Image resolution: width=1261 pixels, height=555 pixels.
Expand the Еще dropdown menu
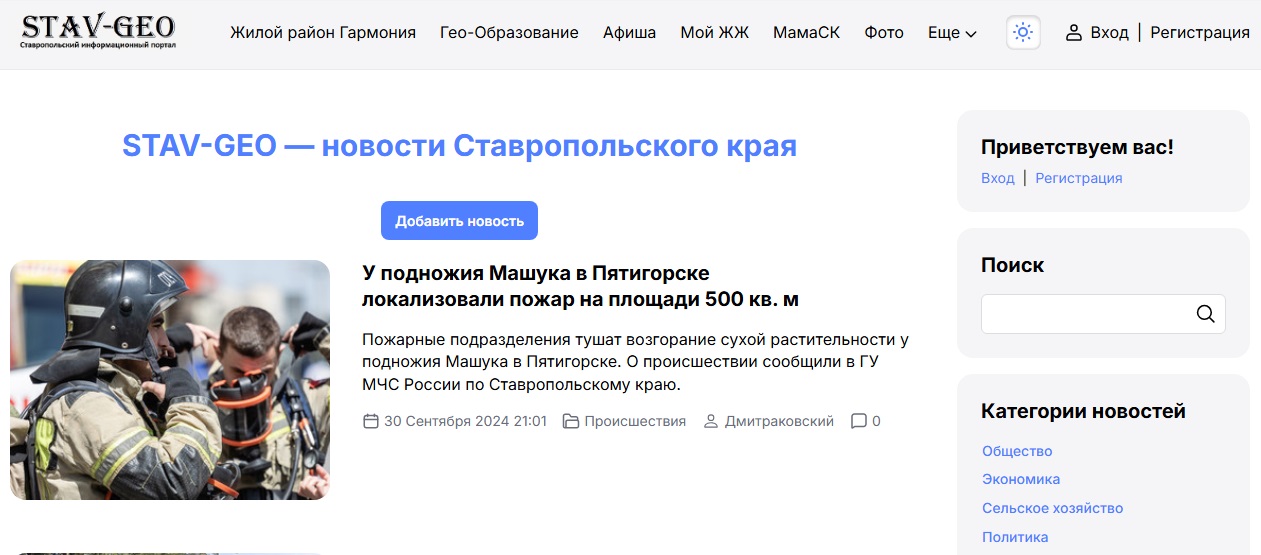coord(951,33)
